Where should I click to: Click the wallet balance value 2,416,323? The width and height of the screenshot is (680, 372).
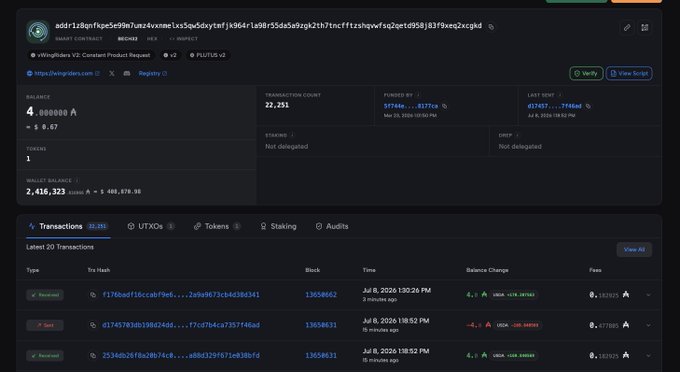point(46,192)
